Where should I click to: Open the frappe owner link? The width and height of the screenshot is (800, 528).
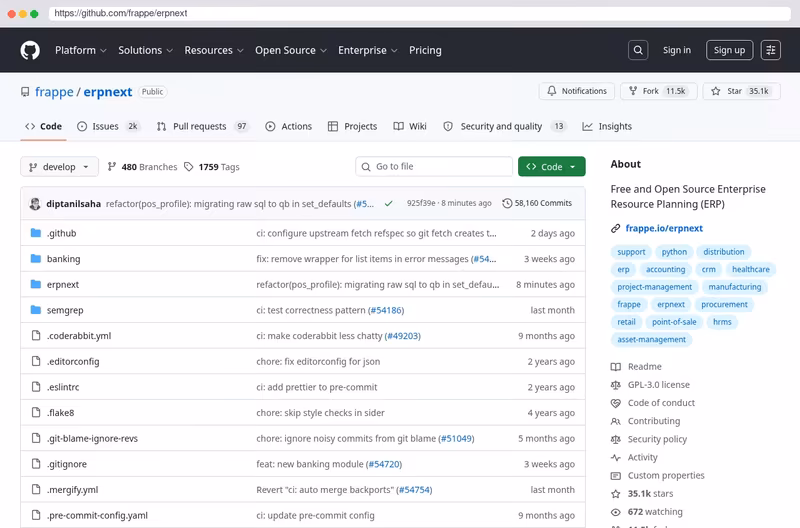[x=54, y=92]
